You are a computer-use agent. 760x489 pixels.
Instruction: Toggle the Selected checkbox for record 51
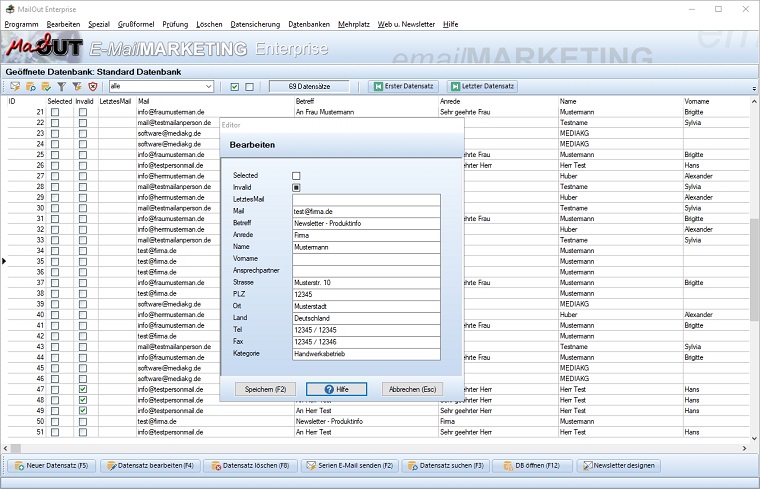tap(55, 432)
